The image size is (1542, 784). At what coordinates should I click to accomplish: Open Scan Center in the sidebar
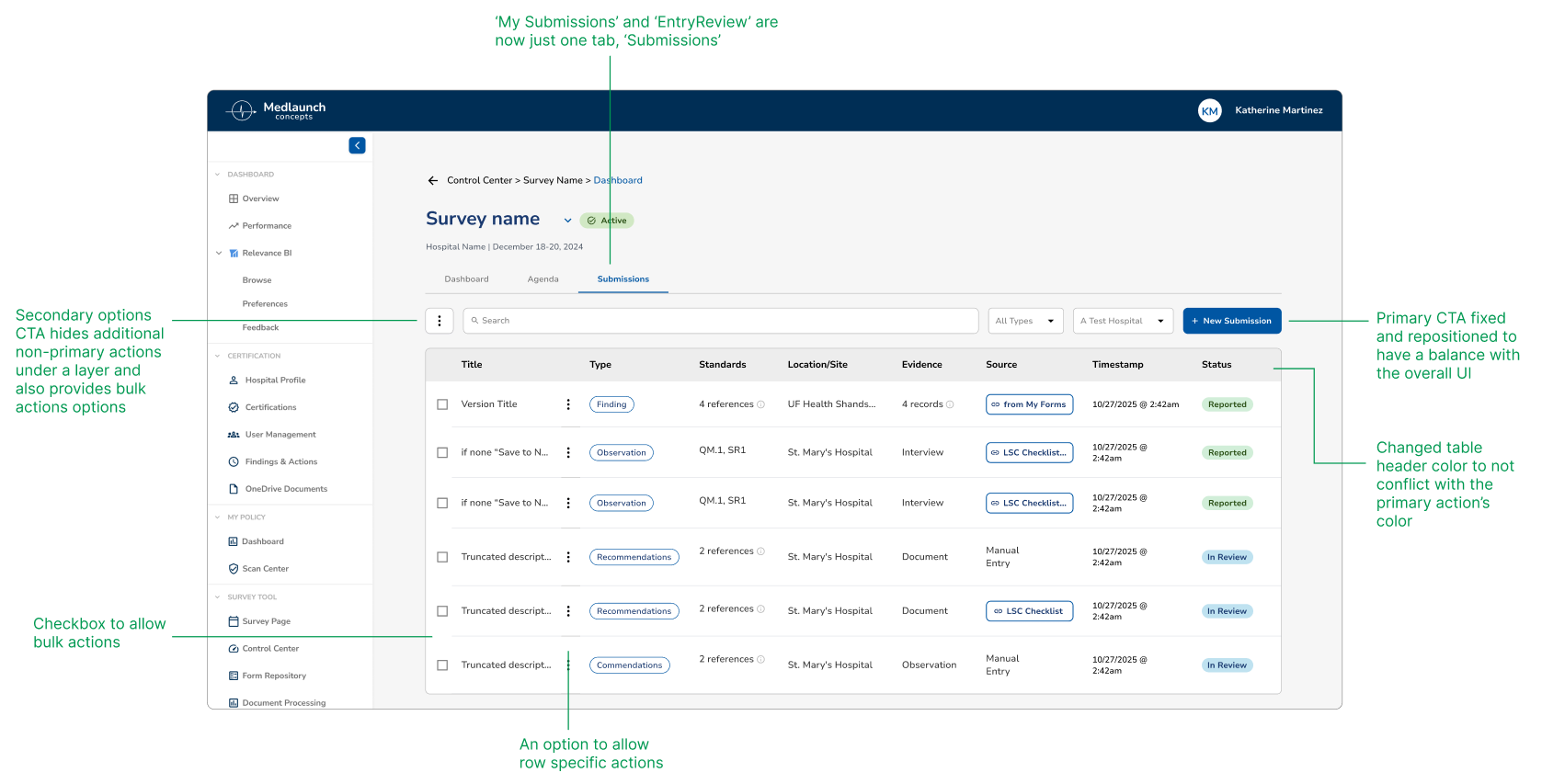pyautogui.click(x=258, y=569)
